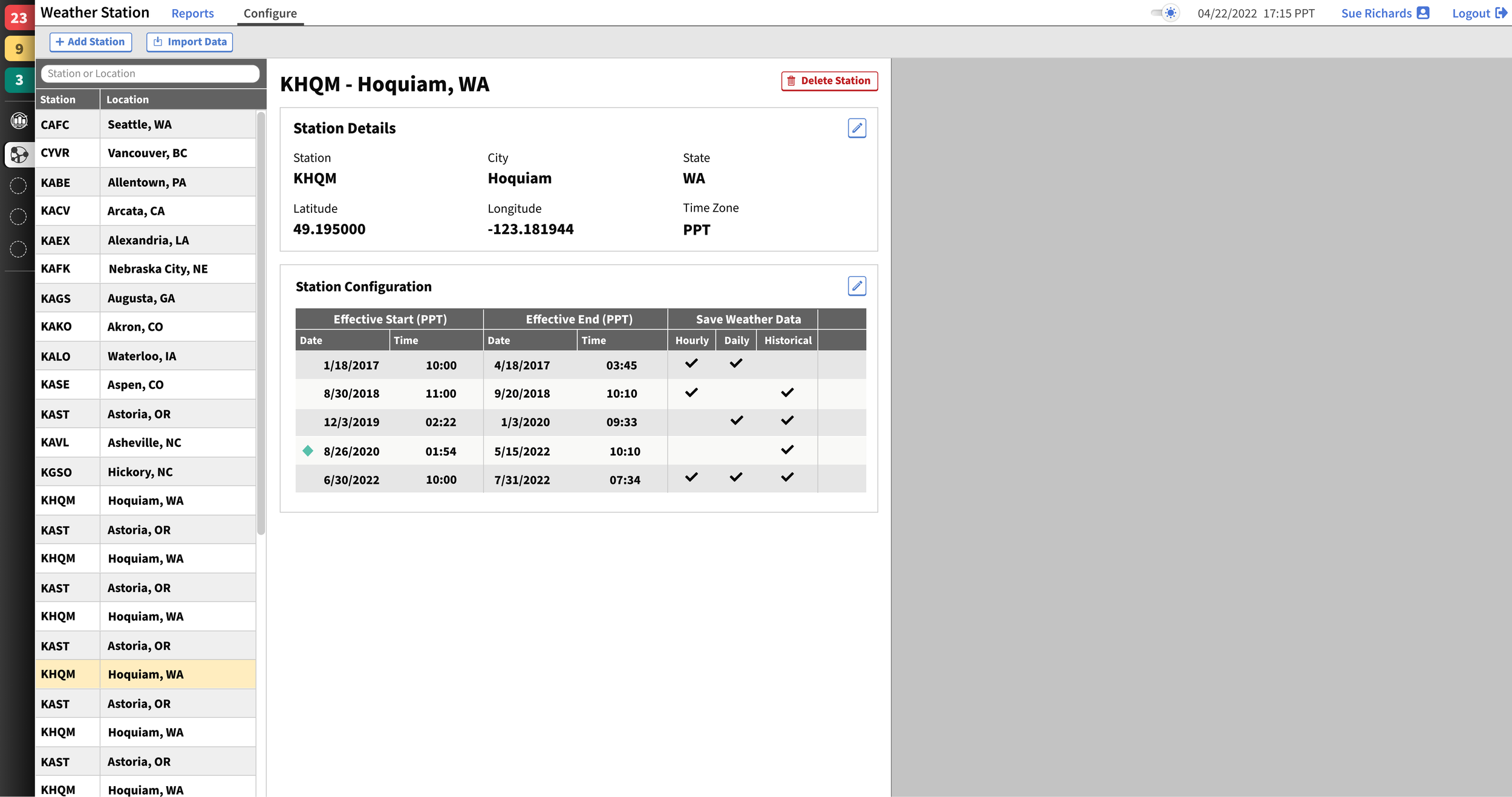The image size is (1512, 797).
Task: Select the KAKO Akron, CO row
Action: pos(146,327)
